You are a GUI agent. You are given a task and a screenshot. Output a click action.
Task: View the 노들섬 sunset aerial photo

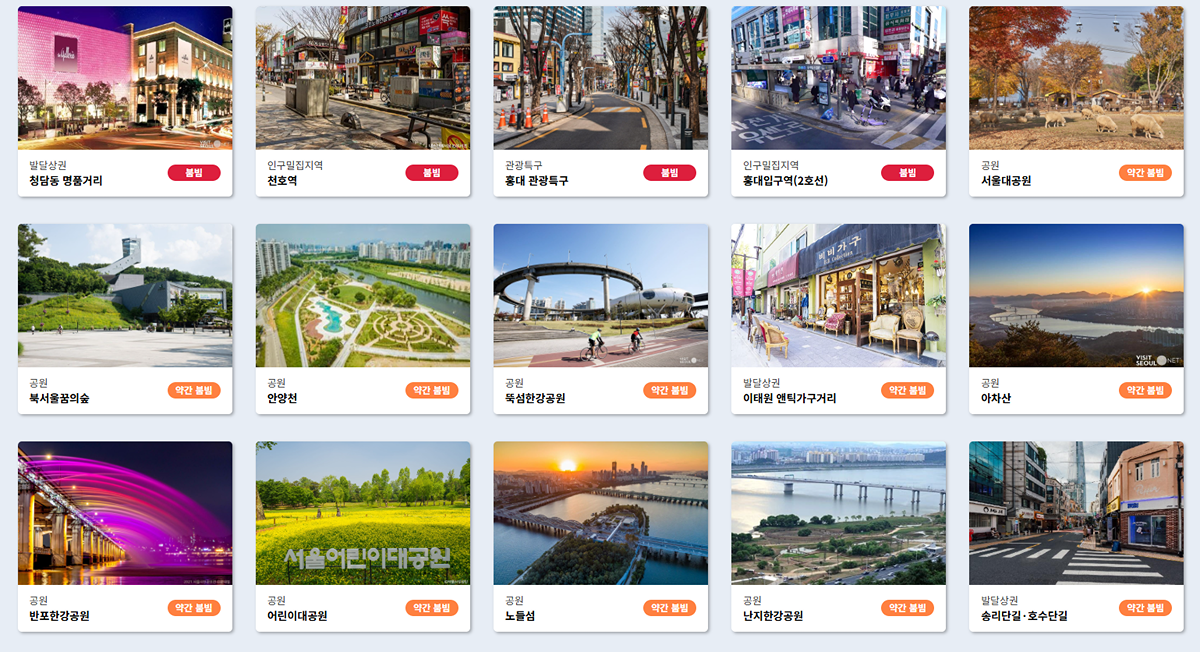tap(600, 514)
